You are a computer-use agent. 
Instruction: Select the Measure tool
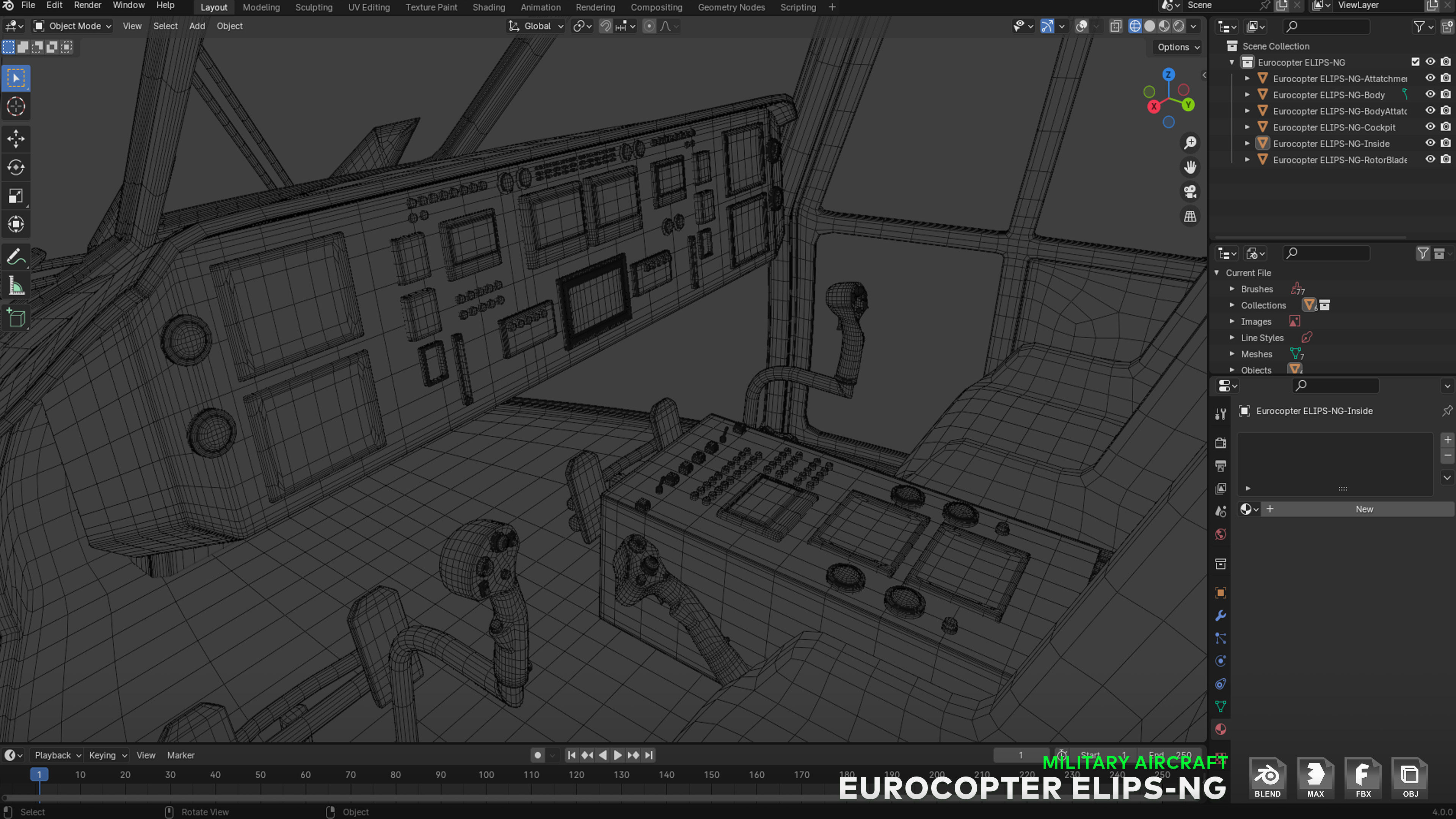pos(16,287)
